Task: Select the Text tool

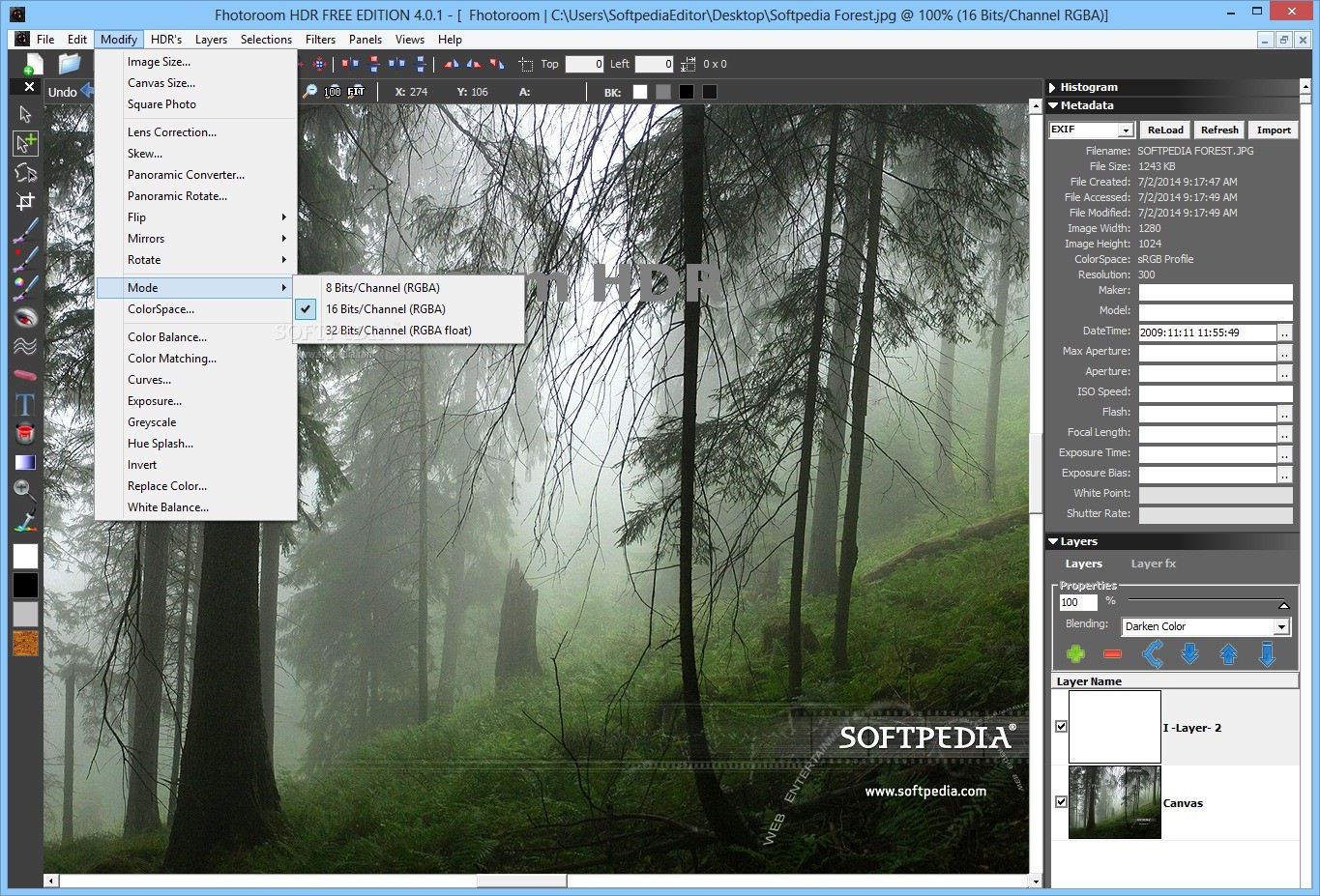Action: [26, 404]
